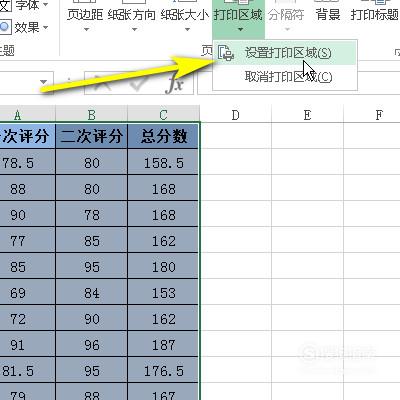Click the fx insert function icon
400x400 pixels.
175,84
